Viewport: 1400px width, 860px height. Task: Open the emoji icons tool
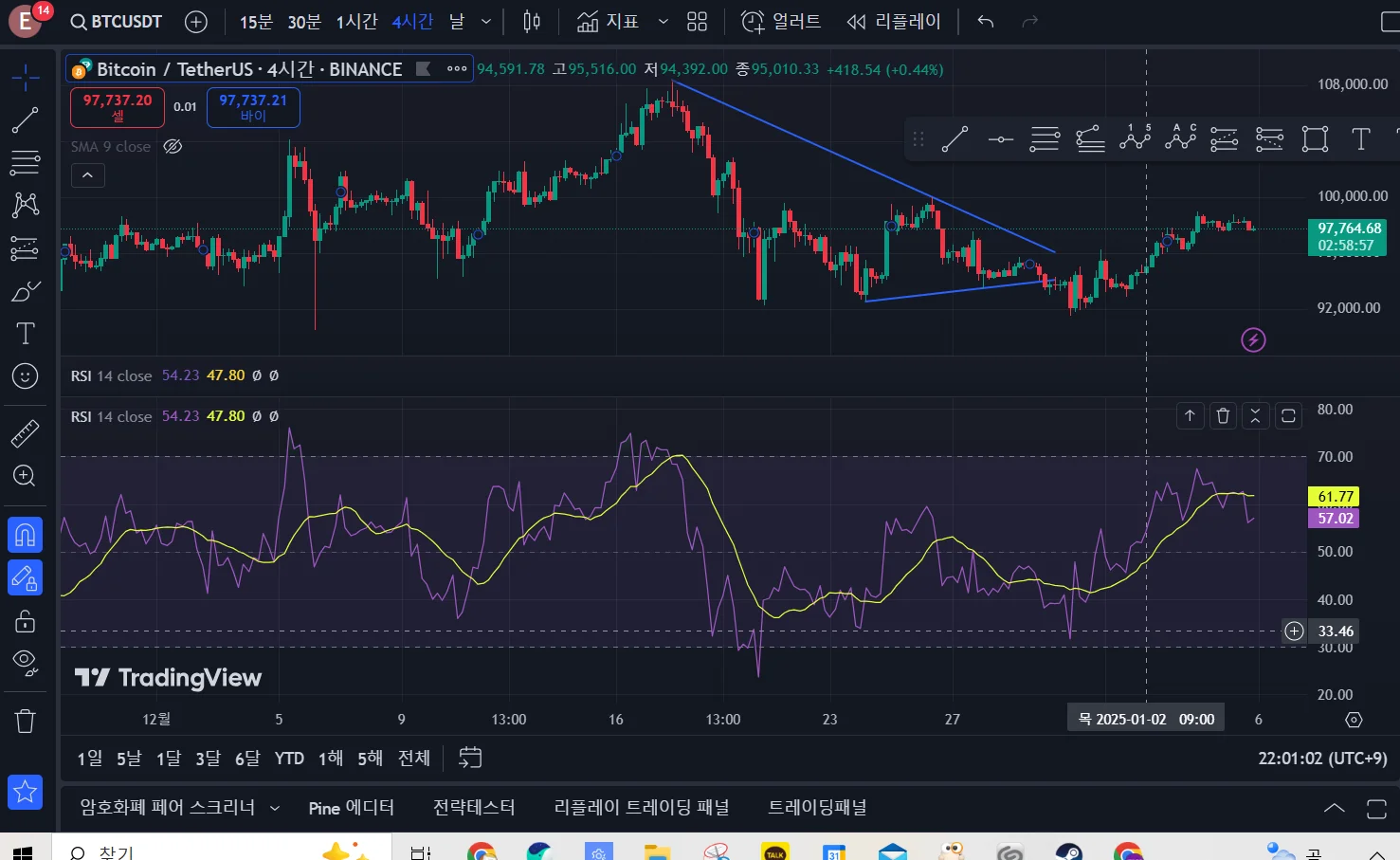point(25,376)
